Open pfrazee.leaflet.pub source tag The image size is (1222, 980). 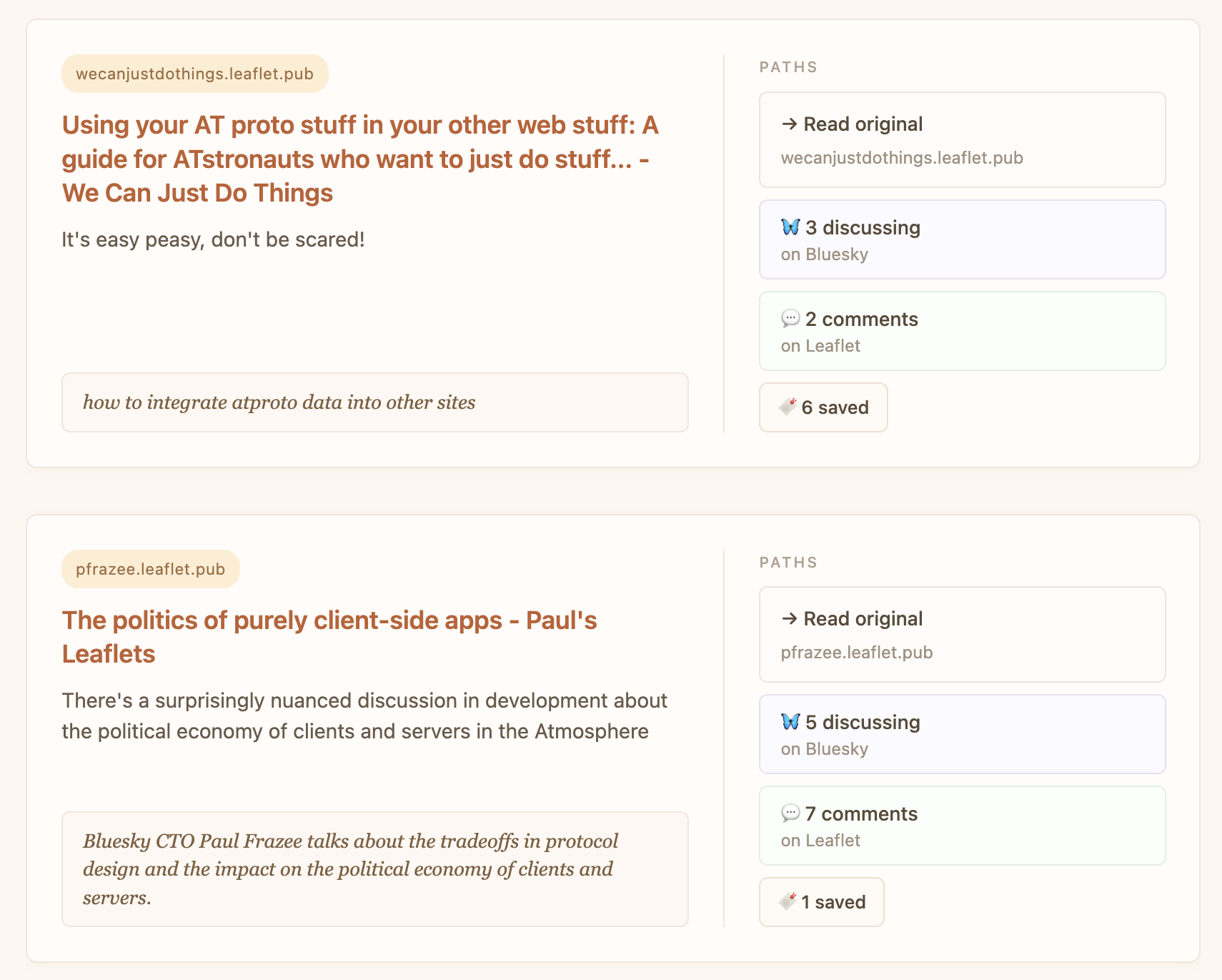pyautogui.click(x=150, y=570)
